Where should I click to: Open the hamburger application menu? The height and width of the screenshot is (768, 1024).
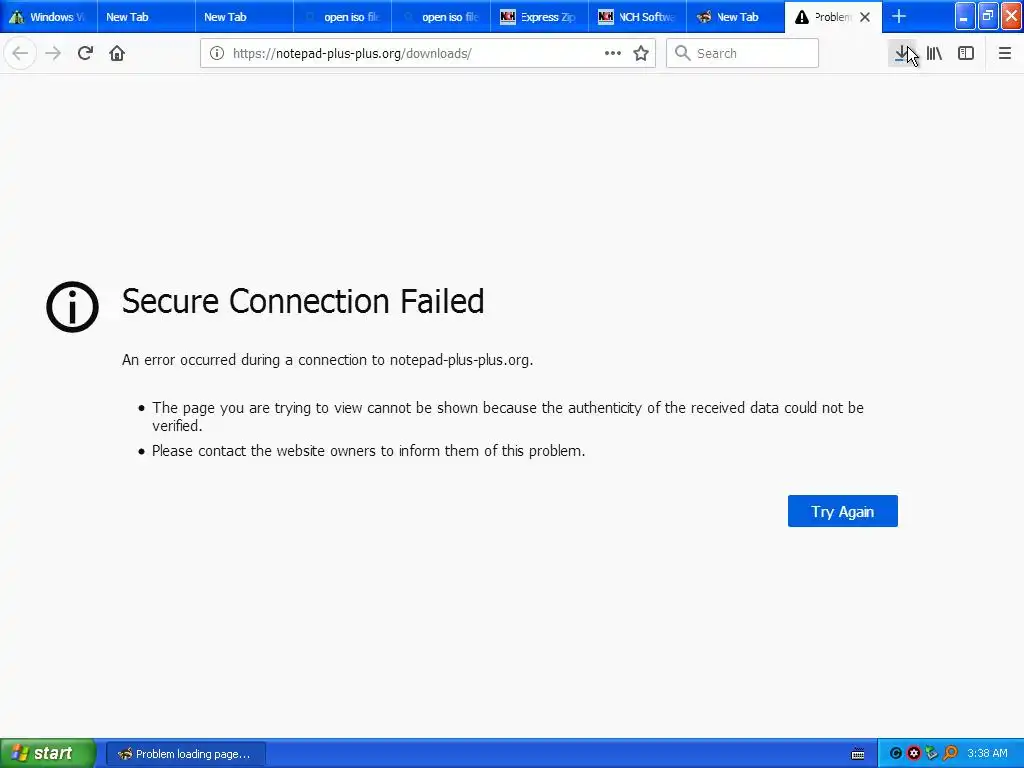[x=1005, y=53]
